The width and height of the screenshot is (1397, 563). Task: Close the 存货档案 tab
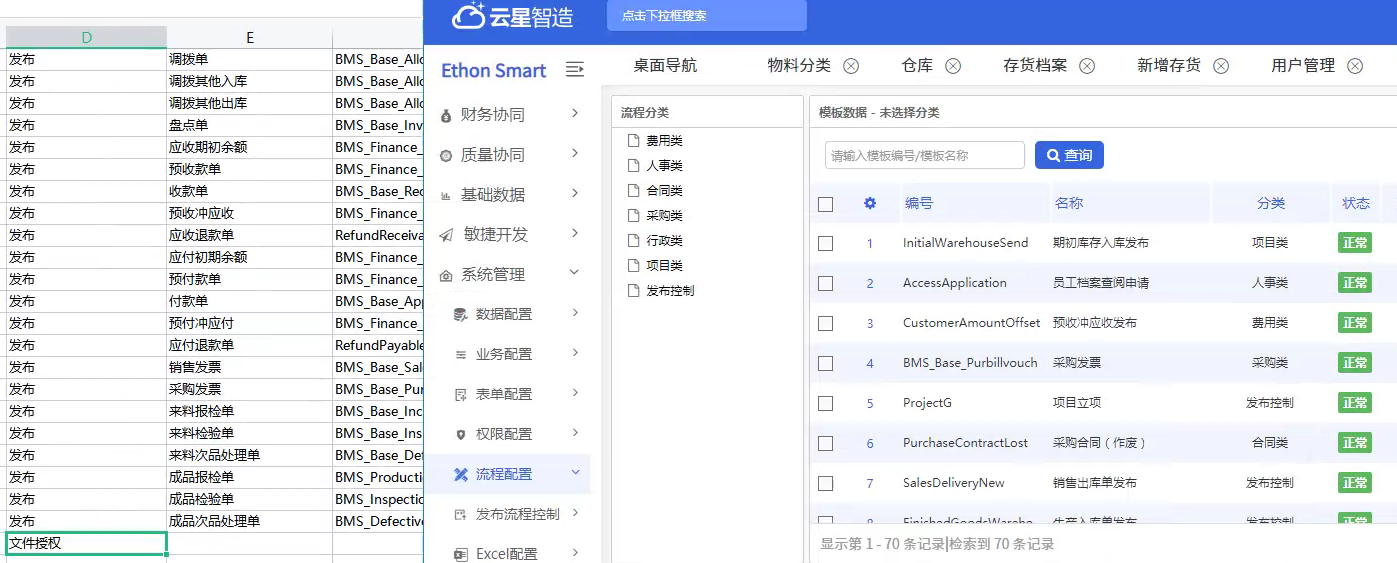(1087, 66)
